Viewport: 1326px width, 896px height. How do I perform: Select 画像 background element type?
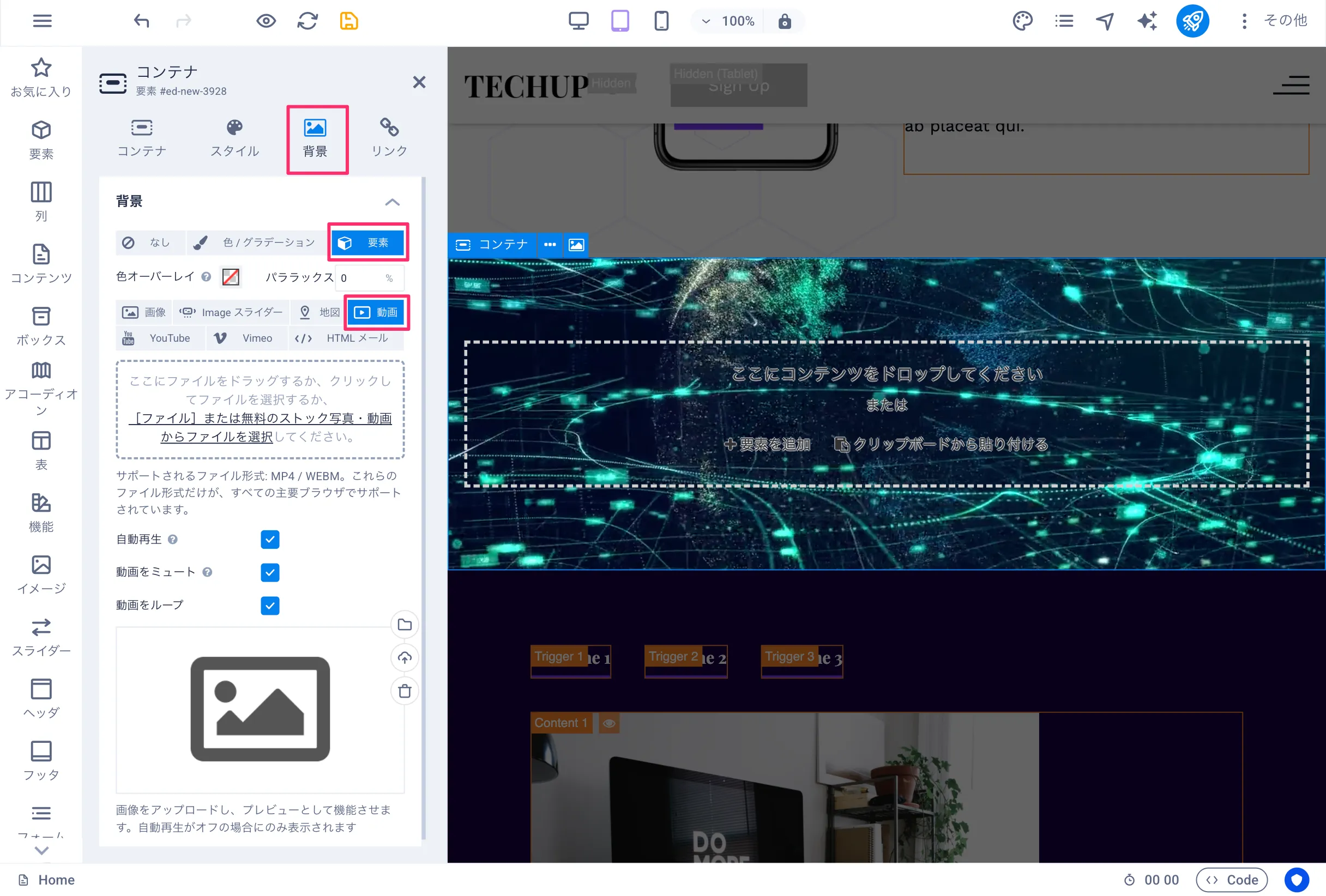144,312
